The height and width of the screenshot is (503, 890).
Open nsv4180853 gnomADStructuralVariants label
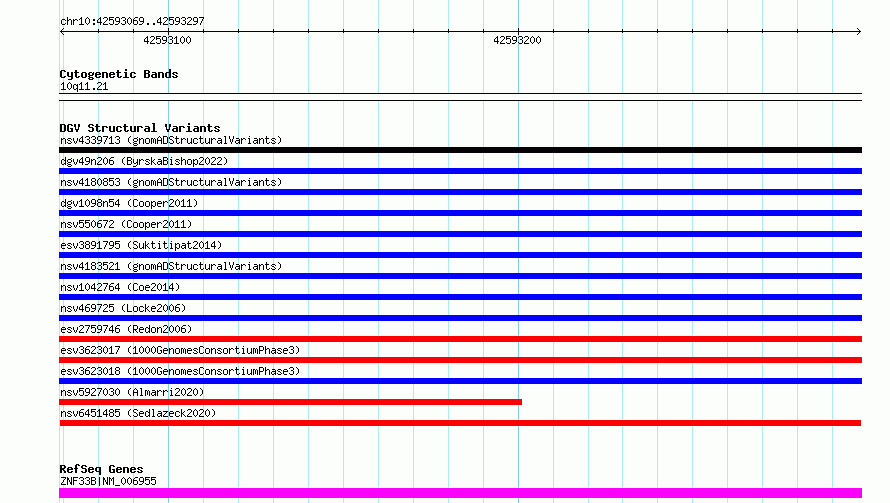pos(171,182)
